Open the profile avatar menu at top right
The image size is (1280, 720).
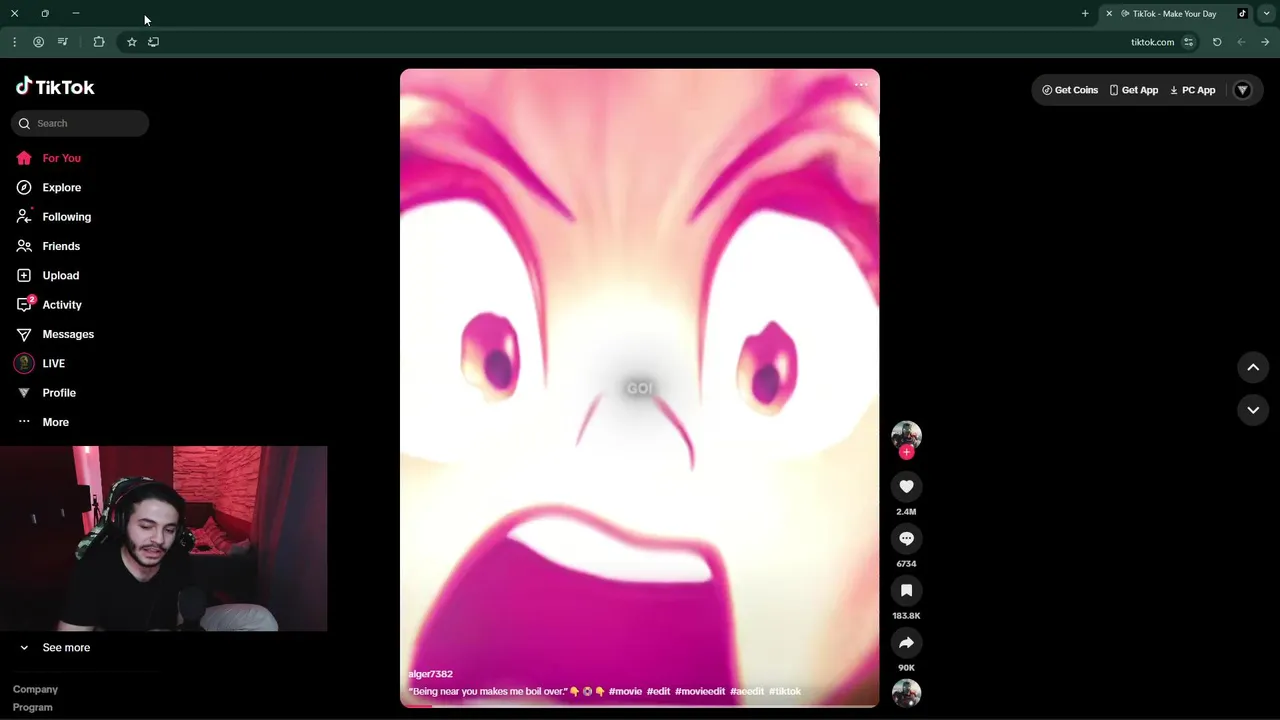pos(1243,90)
